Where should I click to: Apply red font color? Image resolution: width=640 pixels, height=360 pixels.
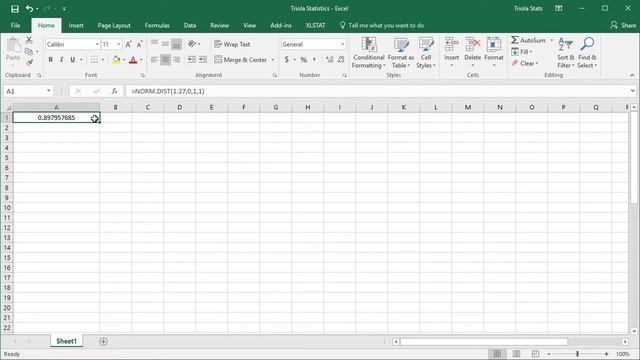click(133, 60)
